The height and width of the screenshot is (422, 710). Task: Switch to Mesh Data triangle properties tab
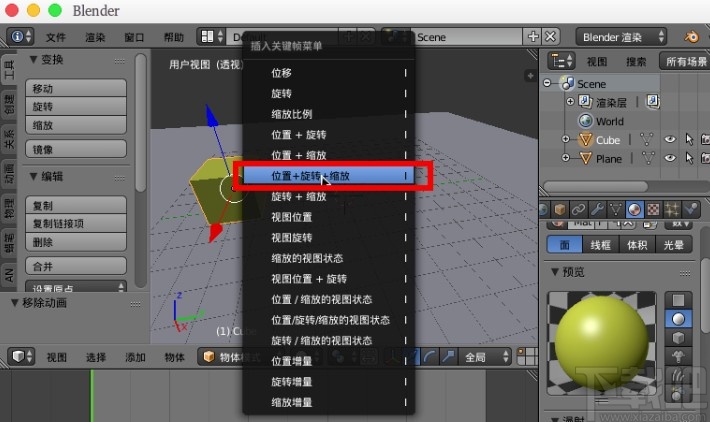[x=616, y=209]
